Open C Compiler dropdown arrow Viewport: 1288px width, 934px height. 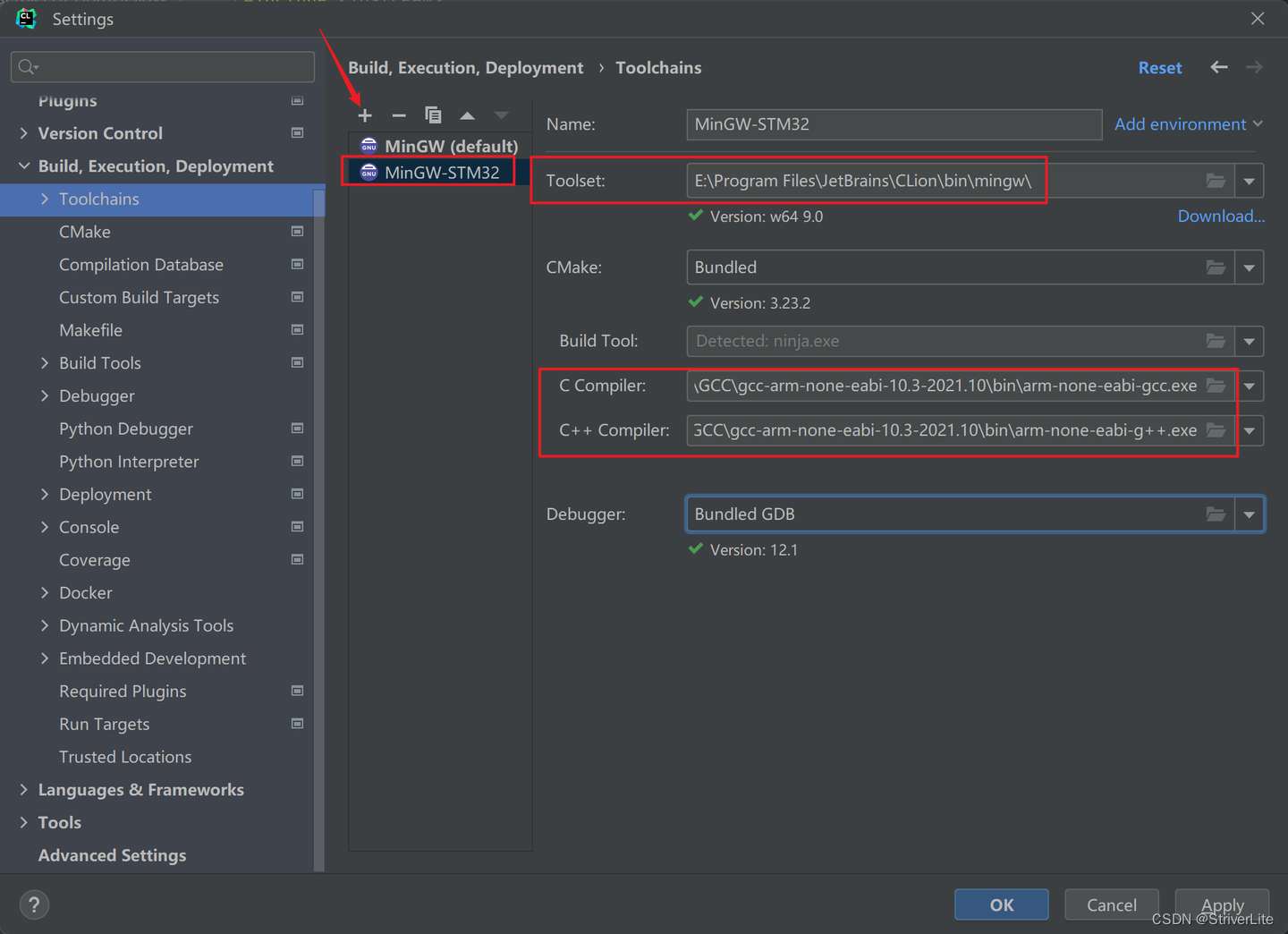(x=1249, y=386)
